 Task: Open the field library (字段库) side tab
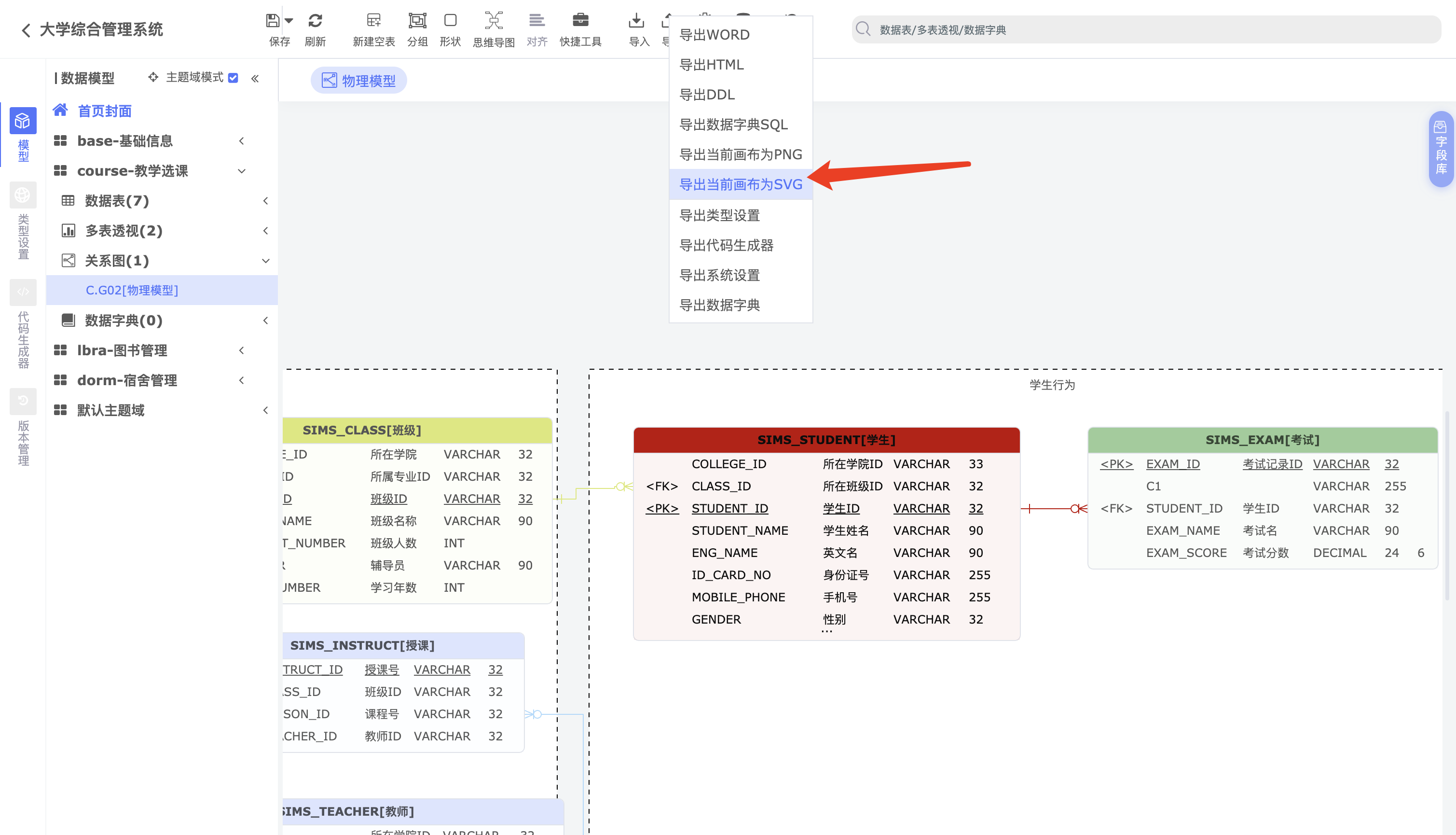(1441, 148)
